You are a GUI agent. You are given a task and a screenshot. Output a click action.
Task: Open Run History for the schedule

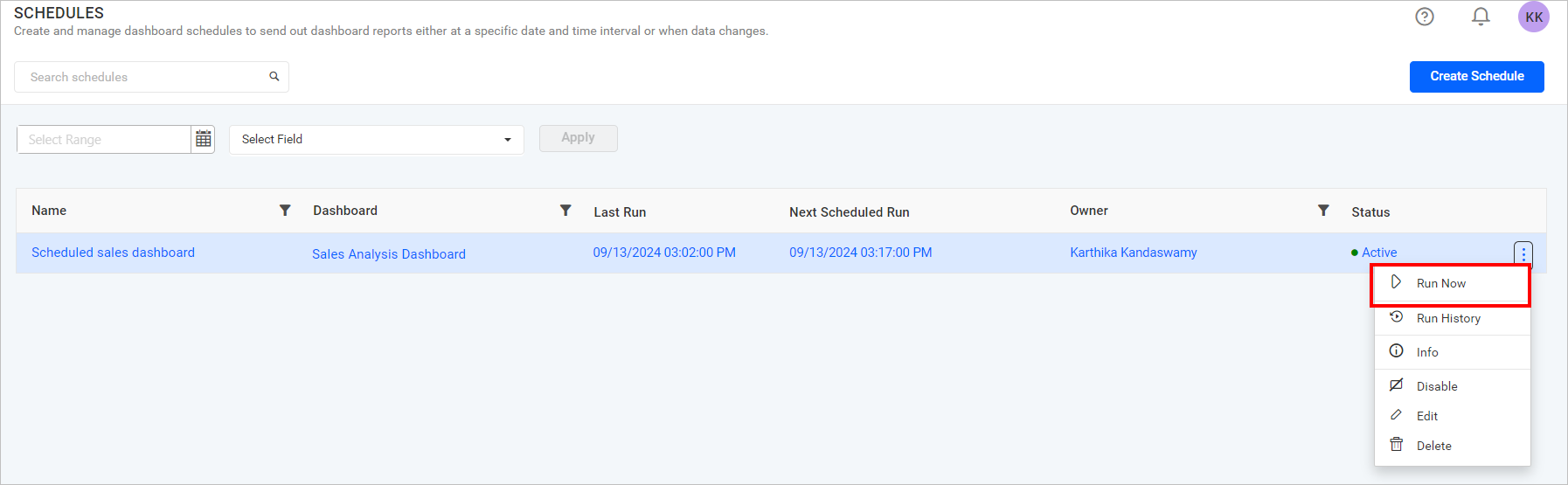[x=1448, y=318]
